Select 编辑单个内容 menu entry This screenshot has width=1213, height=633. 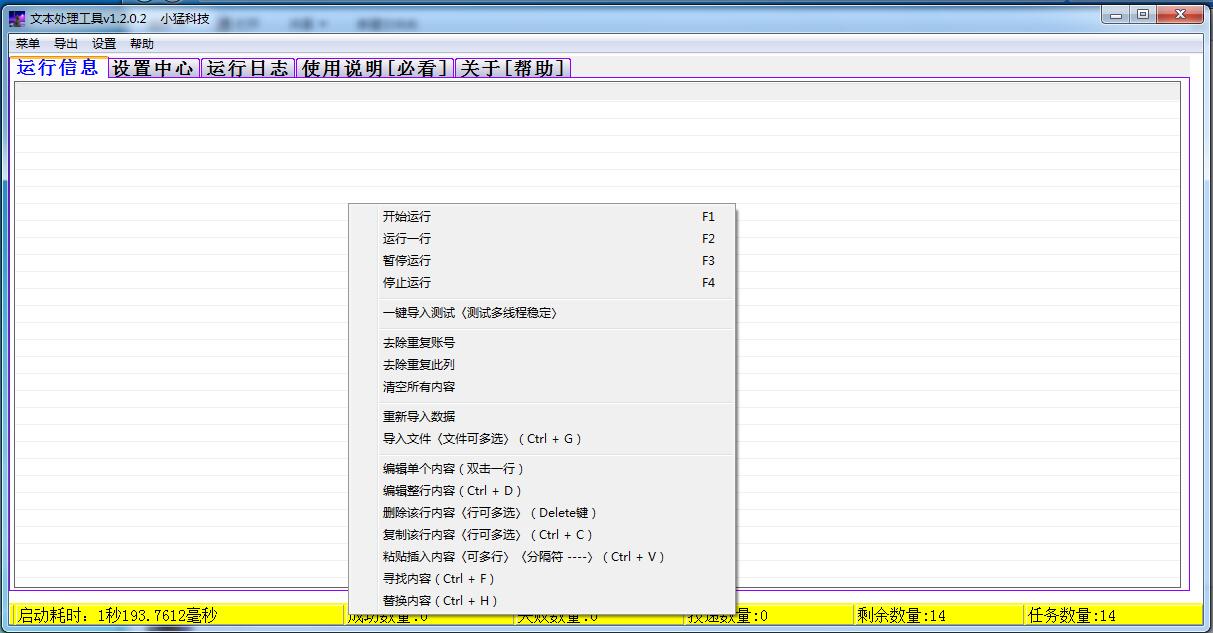tap(541, 469)
